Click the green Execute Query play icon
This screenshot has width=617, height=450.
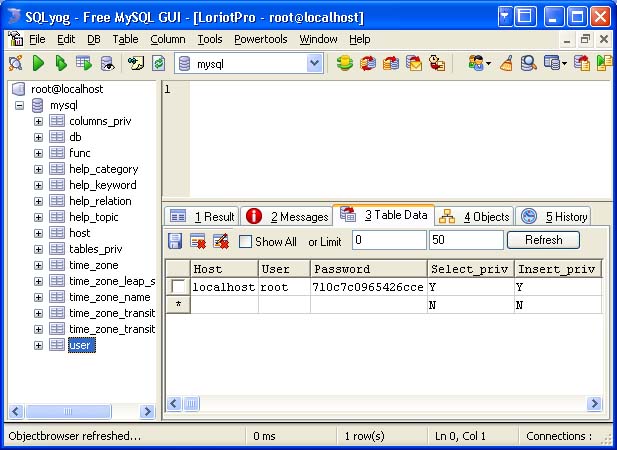[x=39, y=63]
